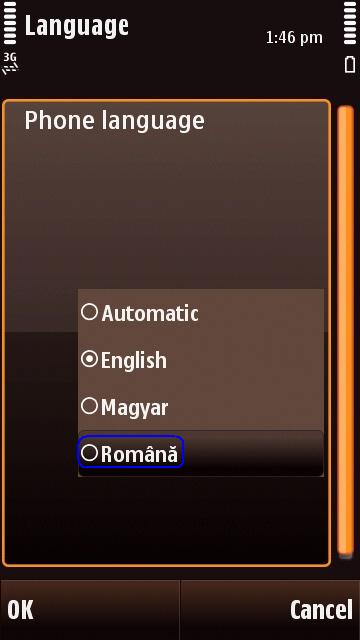The image size is (360, 640).
Task: Select the Automatic radio button
Action: (89, 312)
